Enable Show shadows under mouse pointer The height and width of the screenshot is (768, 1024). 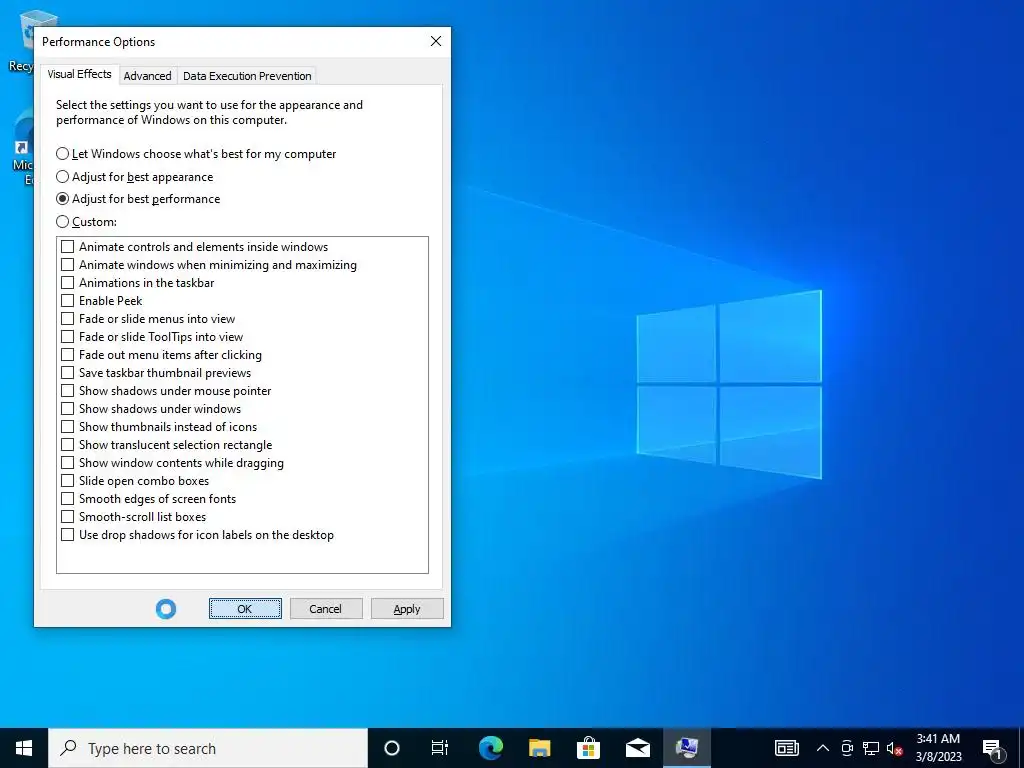[67, 391]
